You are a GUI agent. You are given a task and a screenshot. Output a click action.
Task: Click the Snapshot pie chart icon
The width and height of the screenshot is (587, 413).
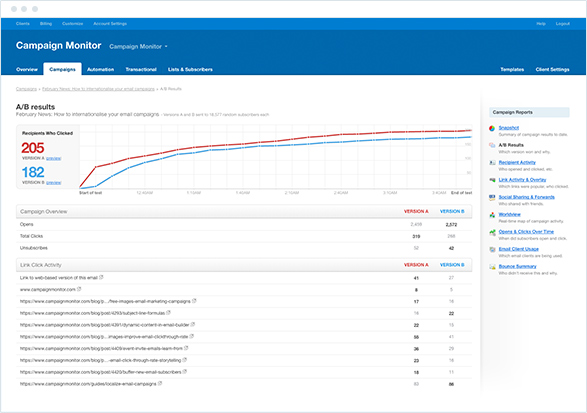492,128
